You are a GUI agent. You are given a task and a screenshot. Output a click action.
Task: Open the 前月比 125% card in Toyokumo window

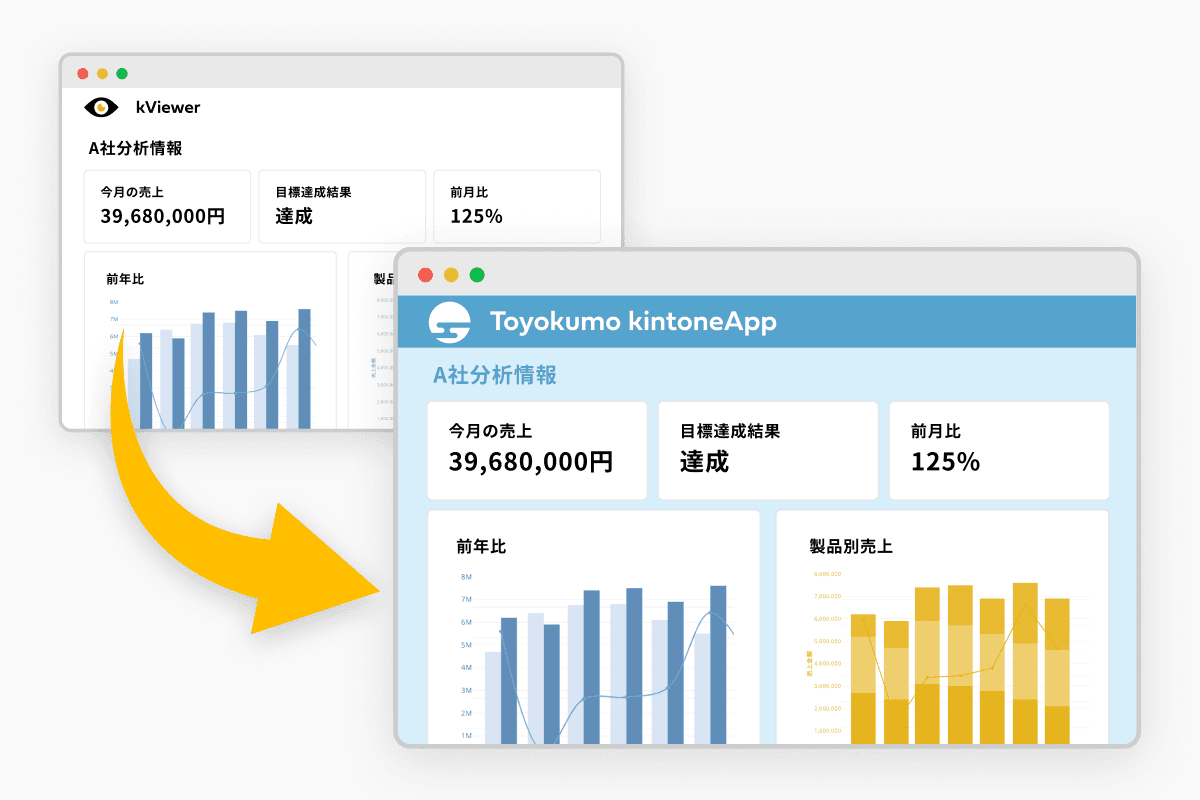pyautogui.click(x=998, y=450)
